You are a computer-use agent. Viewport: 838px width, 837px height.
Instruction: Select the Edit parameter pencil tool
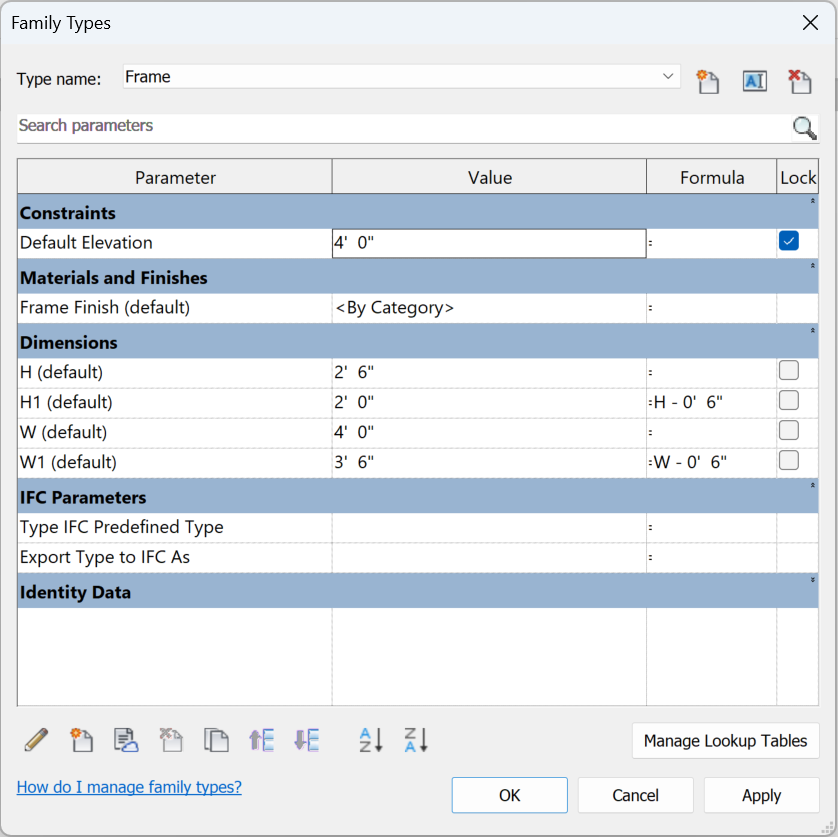(x=35, y=740)
